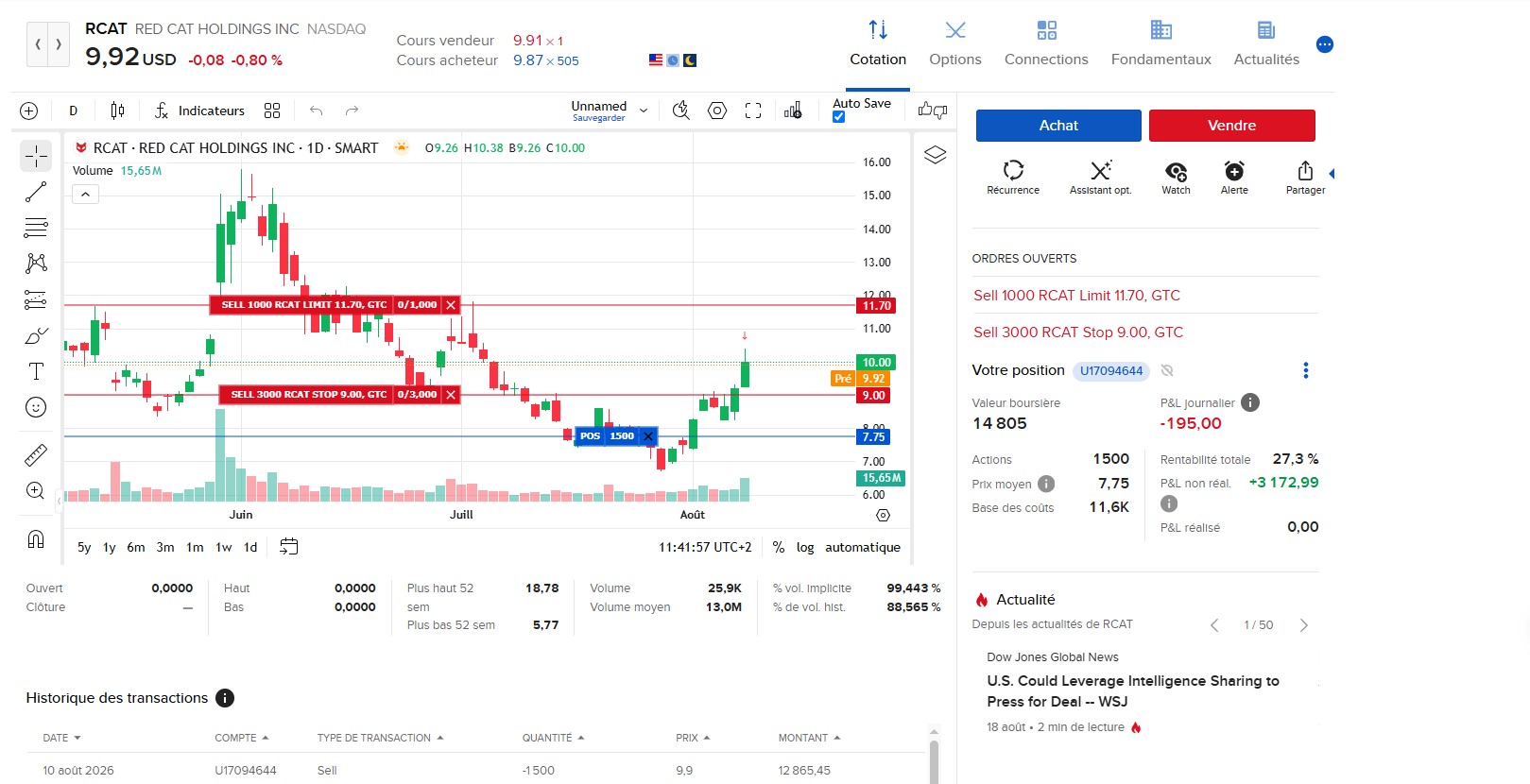The width and height of the screenshot is (1530, 784).
Task: Open the price scale settings gear
Action: pos(883,515)
